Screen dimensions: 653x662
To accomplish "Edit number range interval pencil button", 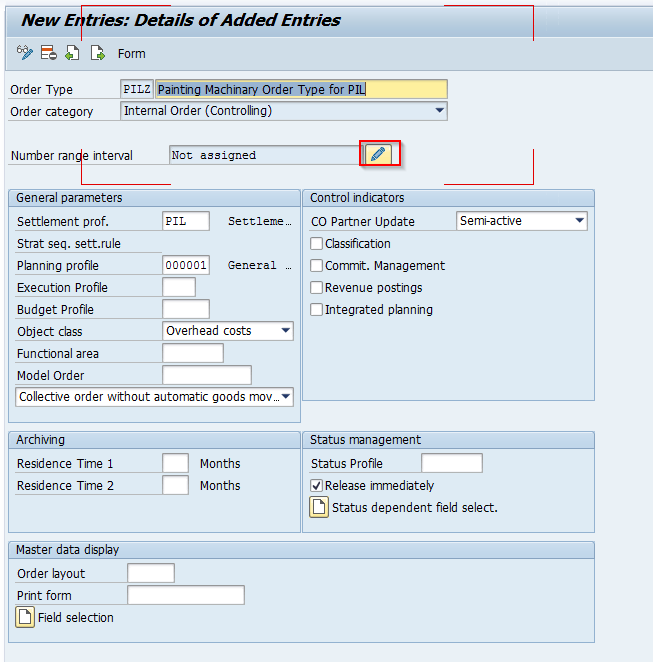I will pos(378,154).
